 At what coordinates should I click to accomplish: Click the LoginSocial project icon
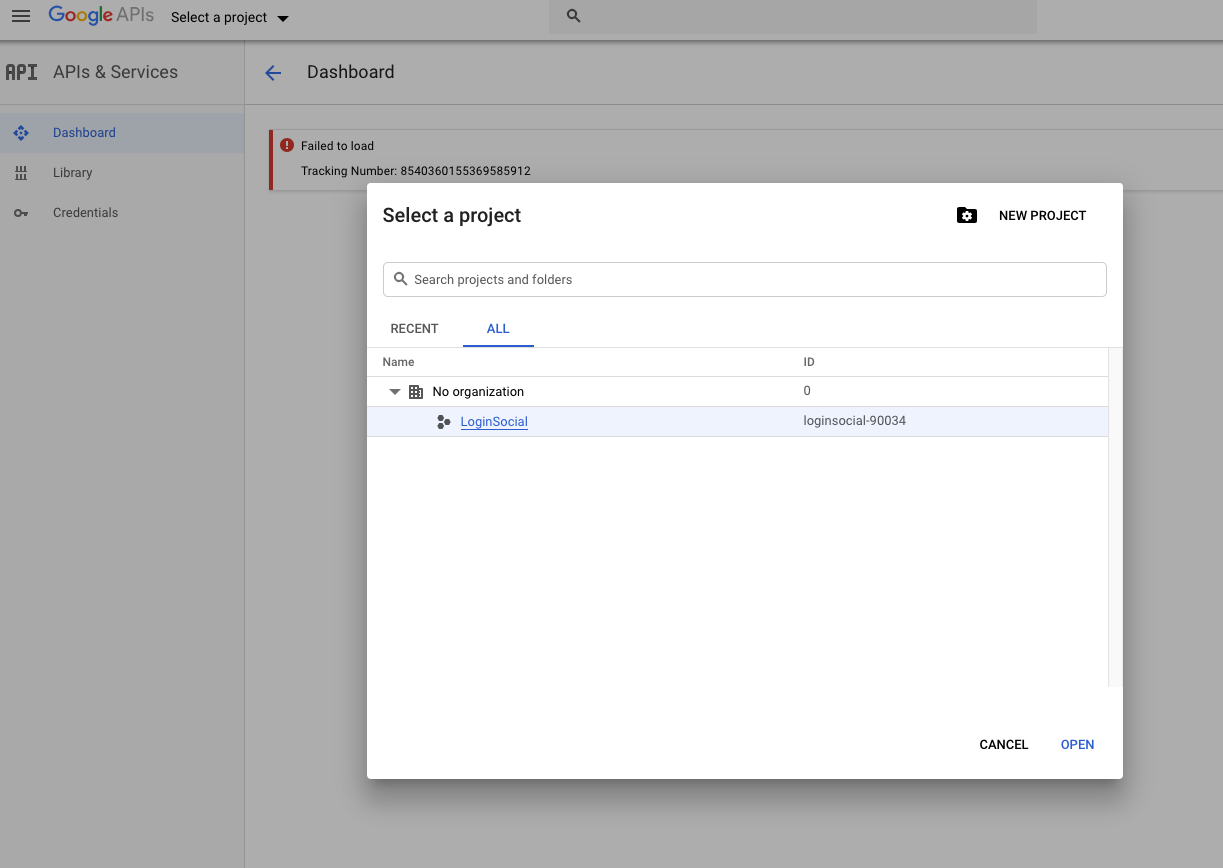[444, 422]
